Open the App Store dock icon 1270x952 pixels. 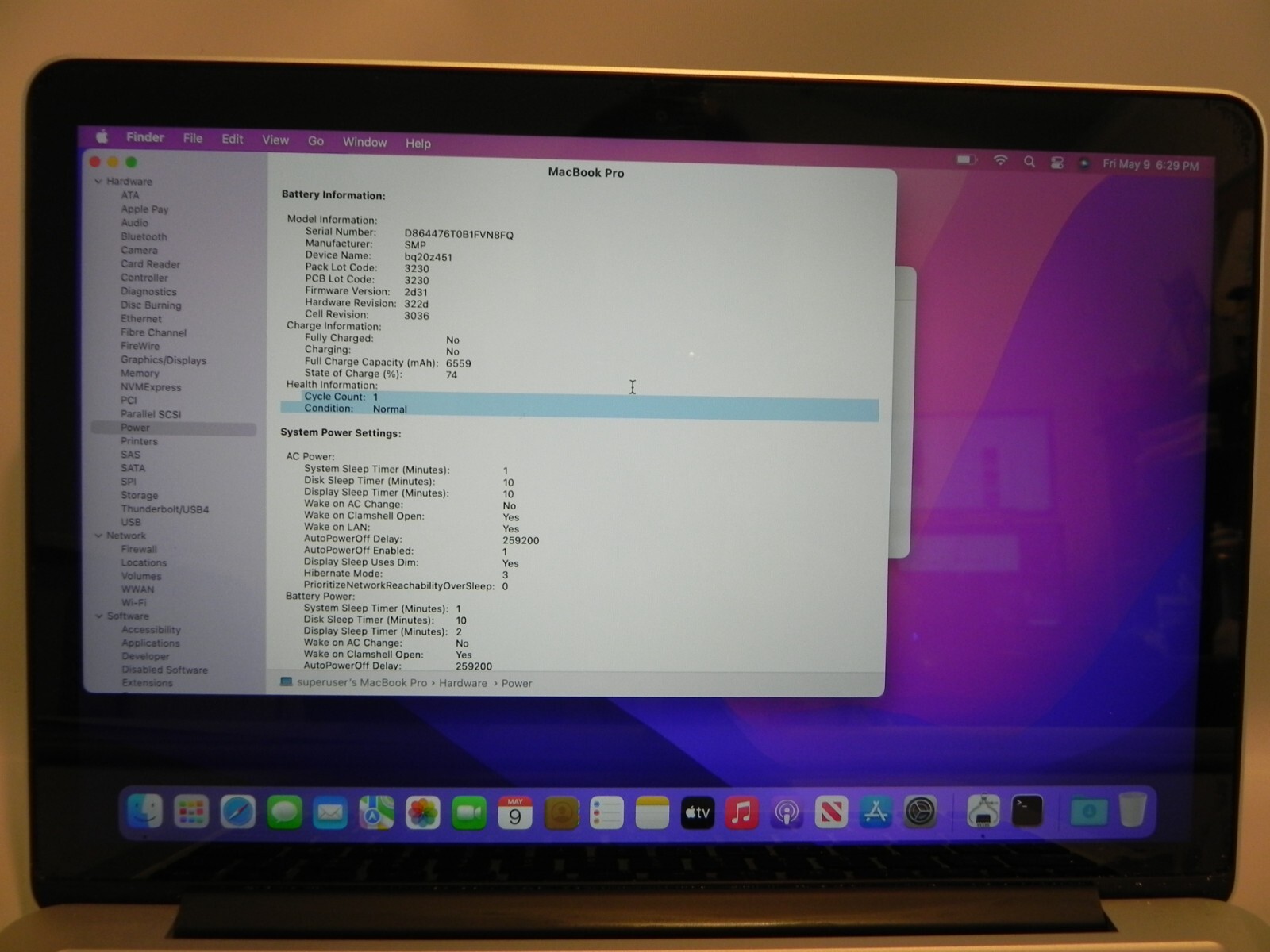point(876,812)
